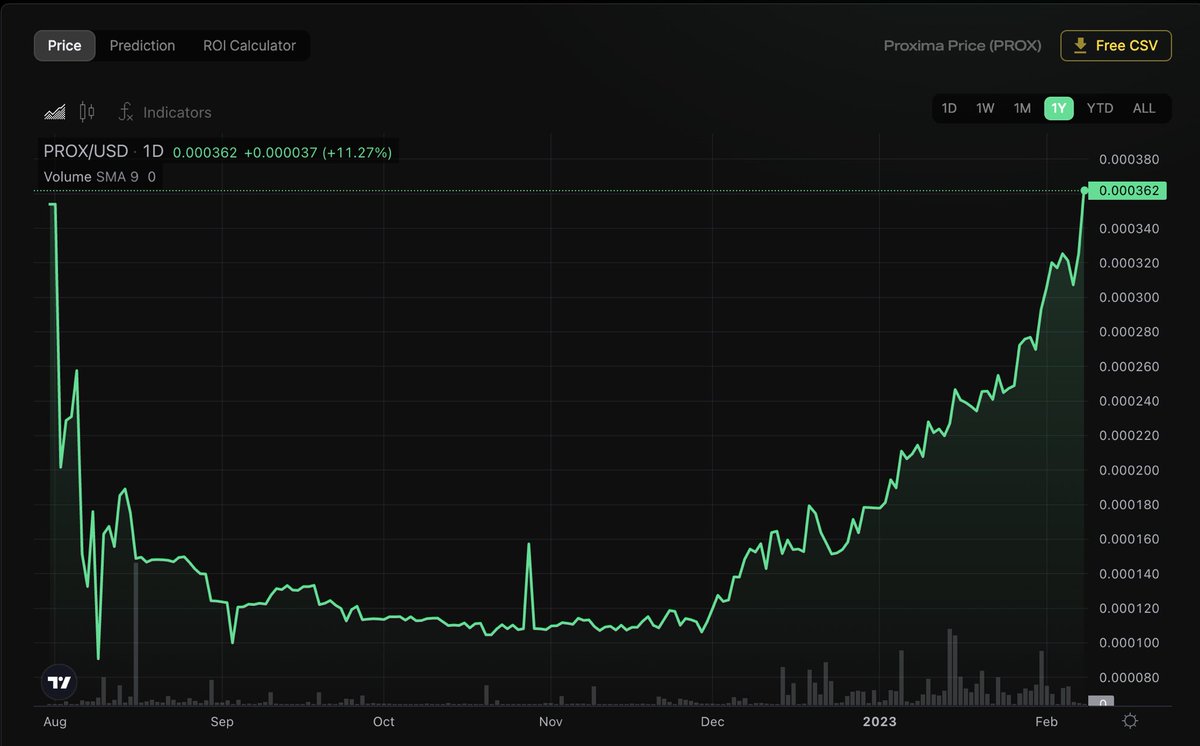Open the Indicators fx menu
The width and height of the screenshot is (1200, 746).
pos(126,112)
